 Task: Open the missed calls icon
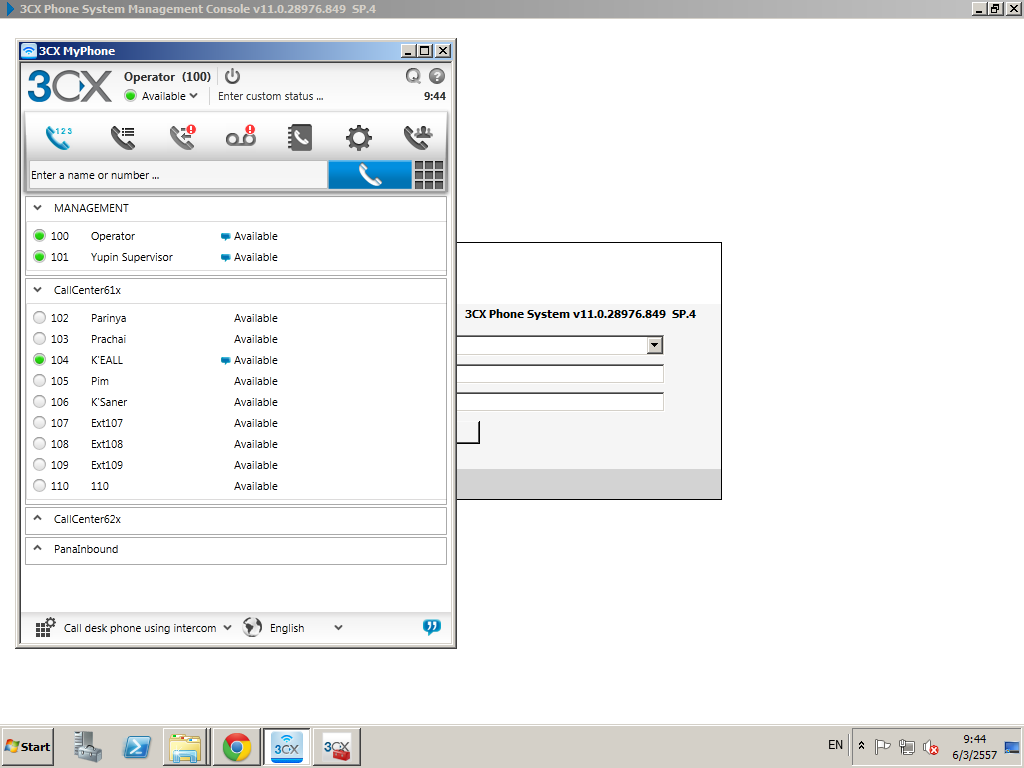coord(182,137)
